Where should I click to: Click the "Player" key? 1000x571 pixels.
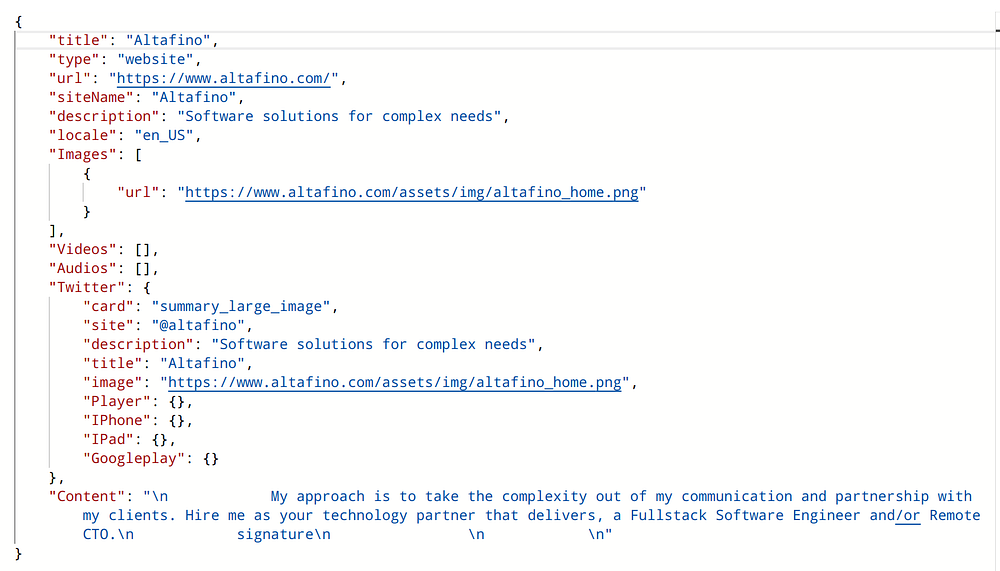pyautogui.click(x=117, y=402)
